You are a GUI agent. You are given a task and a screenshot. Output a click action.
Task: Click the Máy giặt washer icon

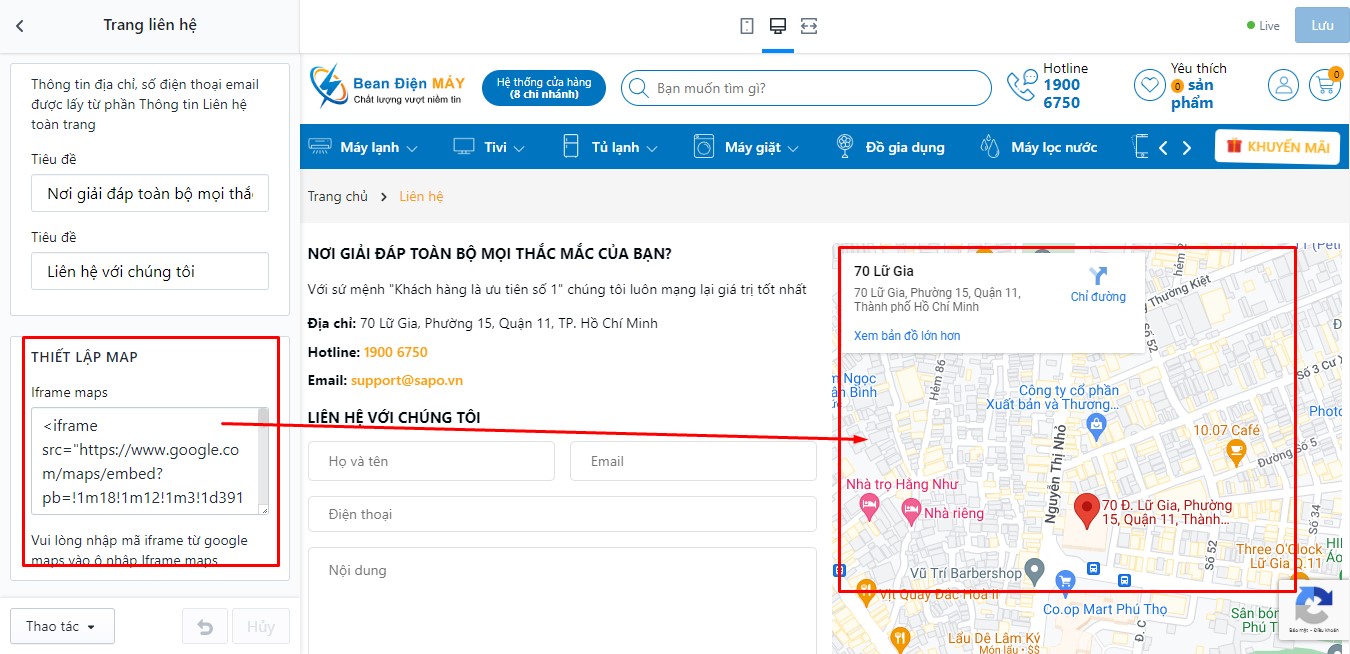704,147
